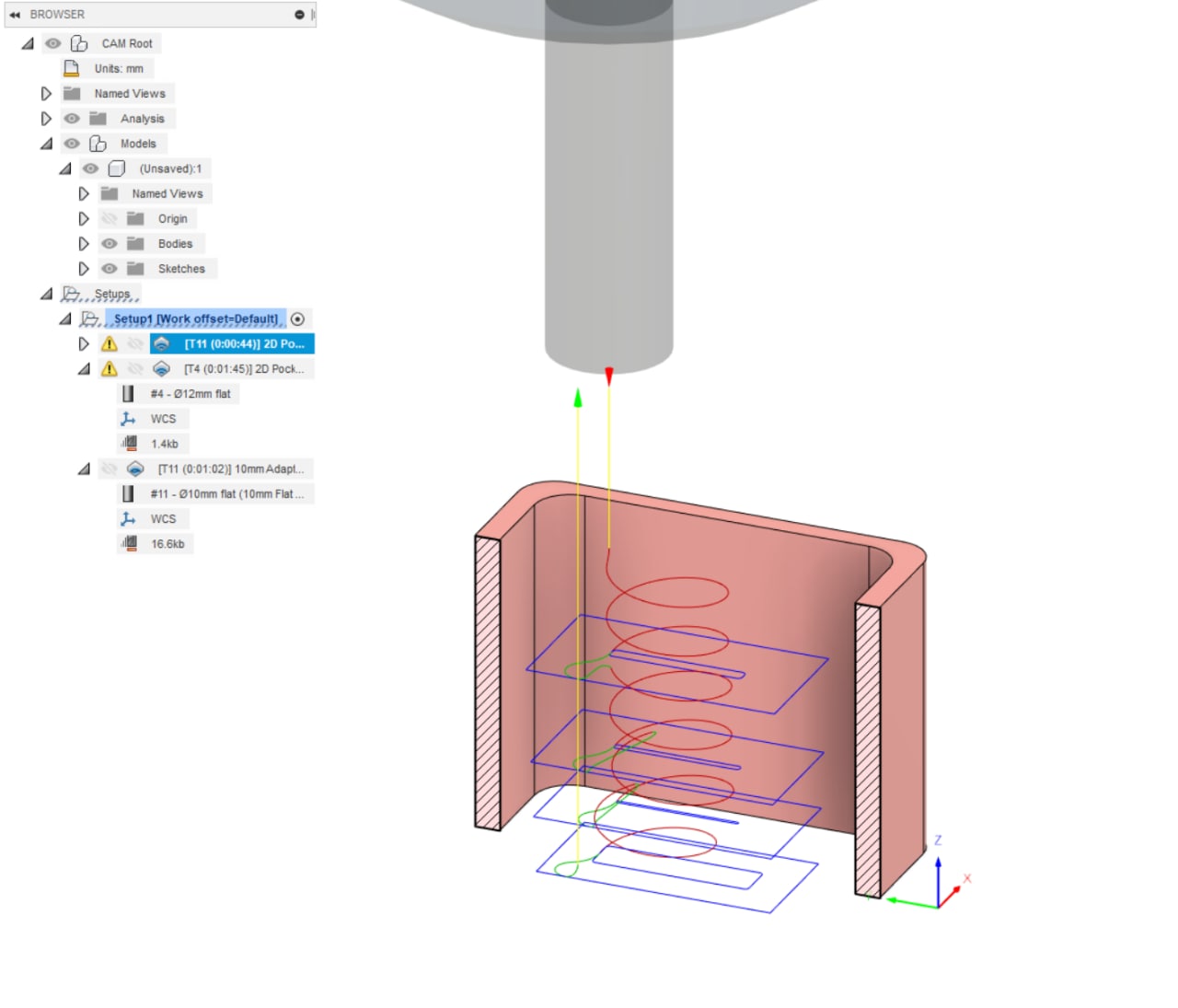
Task: Select tool '#4 - Ø12mm flat'
Action: pyautogui.click(x=191, y=393)
